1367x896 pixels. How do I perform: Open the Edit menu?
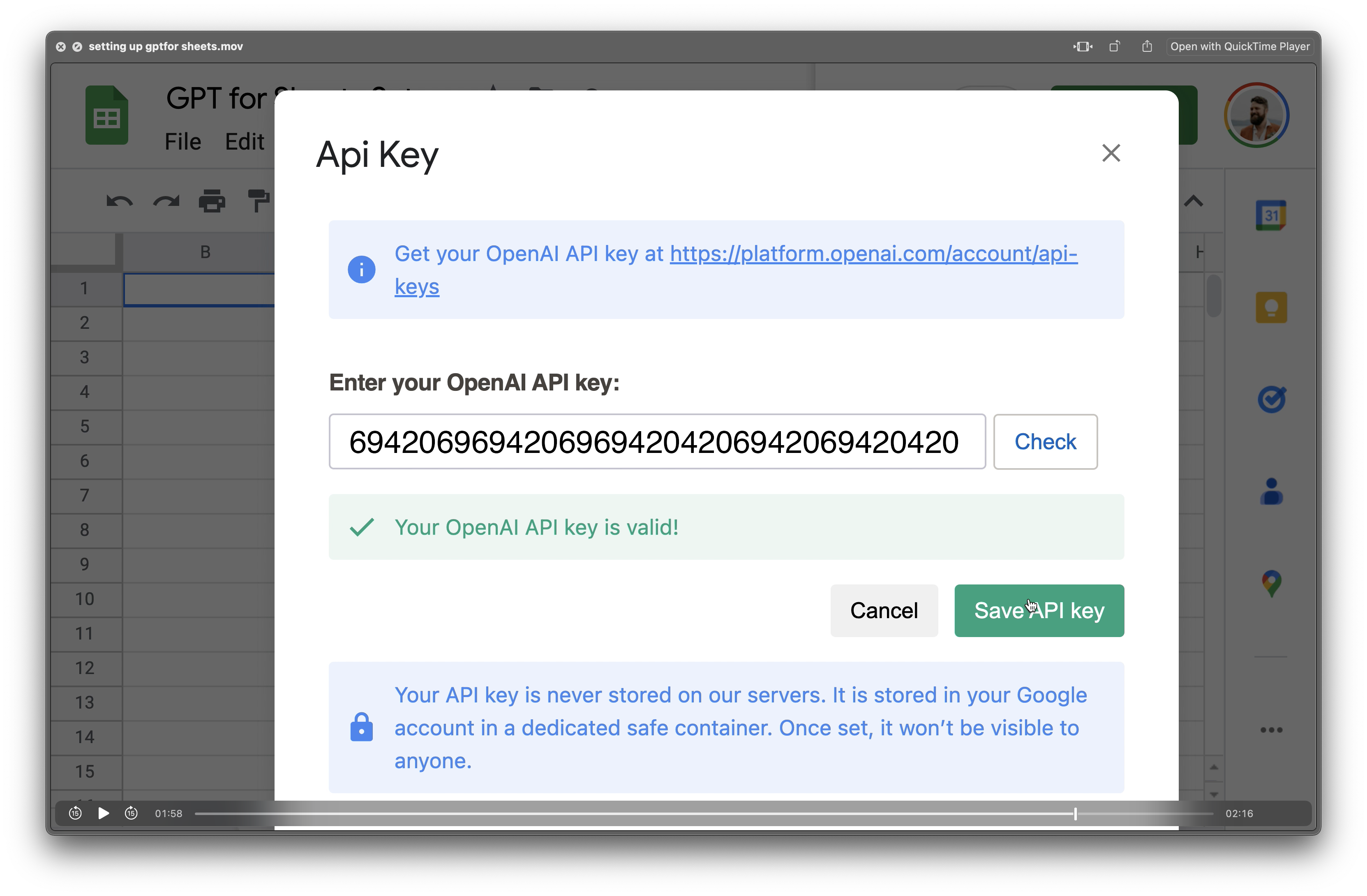click(x=245, y=141)
